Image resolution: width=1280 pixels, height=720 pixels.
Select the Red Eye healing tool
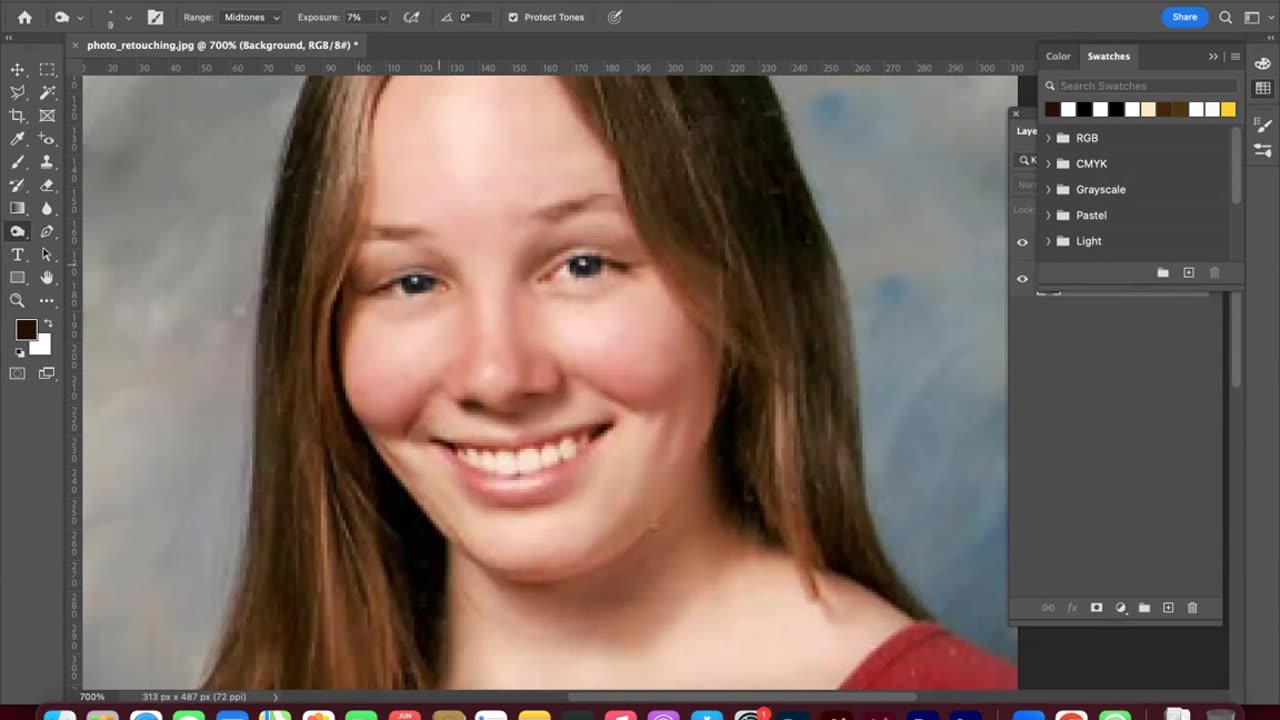pyautogui.click(x=47, y=139)
